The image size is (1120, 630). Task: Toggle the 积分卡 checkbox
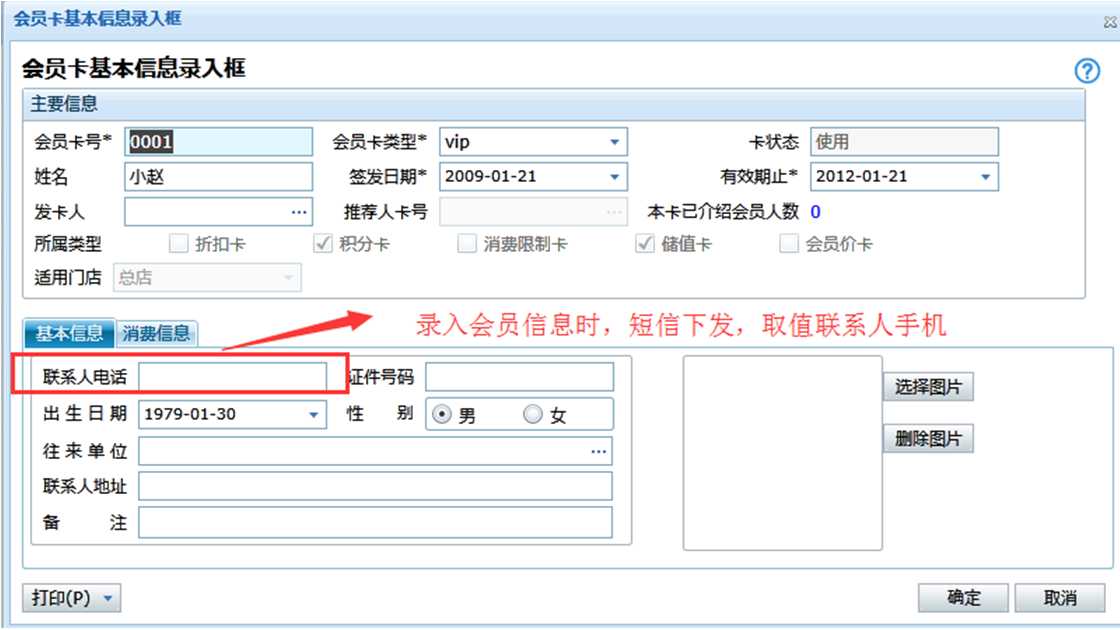pyautogui.click(x=323, y=244)
